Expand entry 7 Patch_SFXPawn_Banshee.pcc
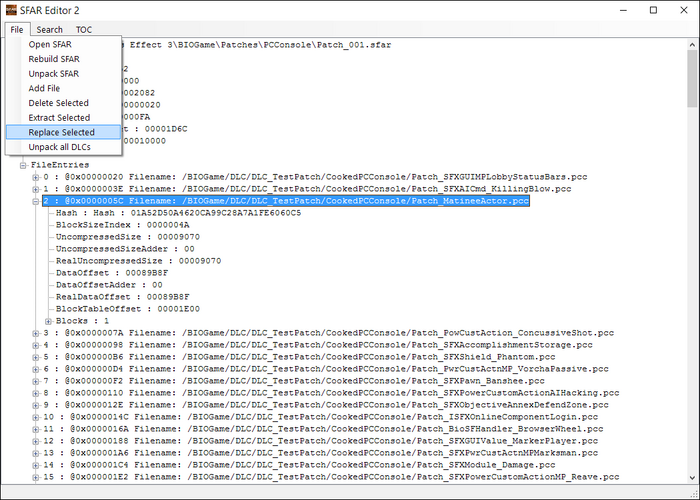The height and width of the screenshot is (500, 700). point(36,381)
